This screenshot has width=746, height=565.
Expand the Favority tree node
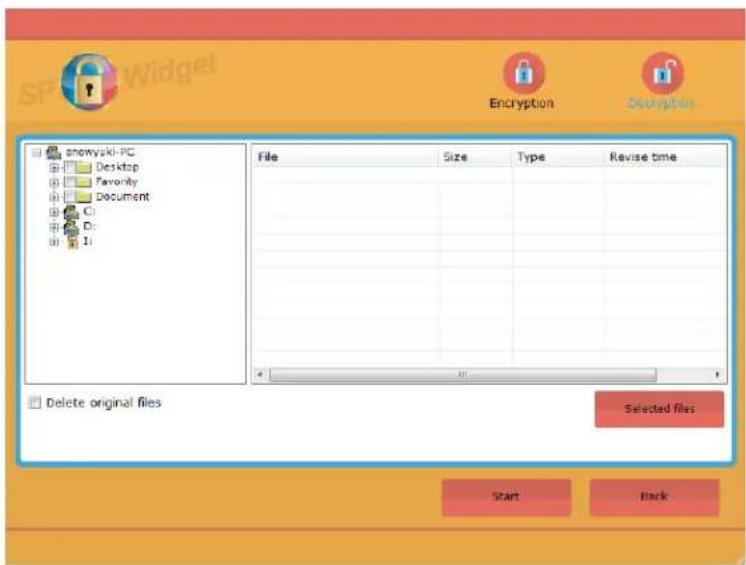pyautogui.click(x=54, y=183)
